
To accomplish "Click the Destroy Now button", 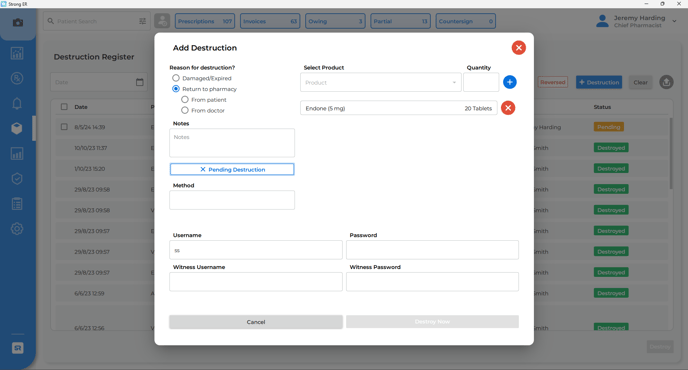I will [432, 322].
